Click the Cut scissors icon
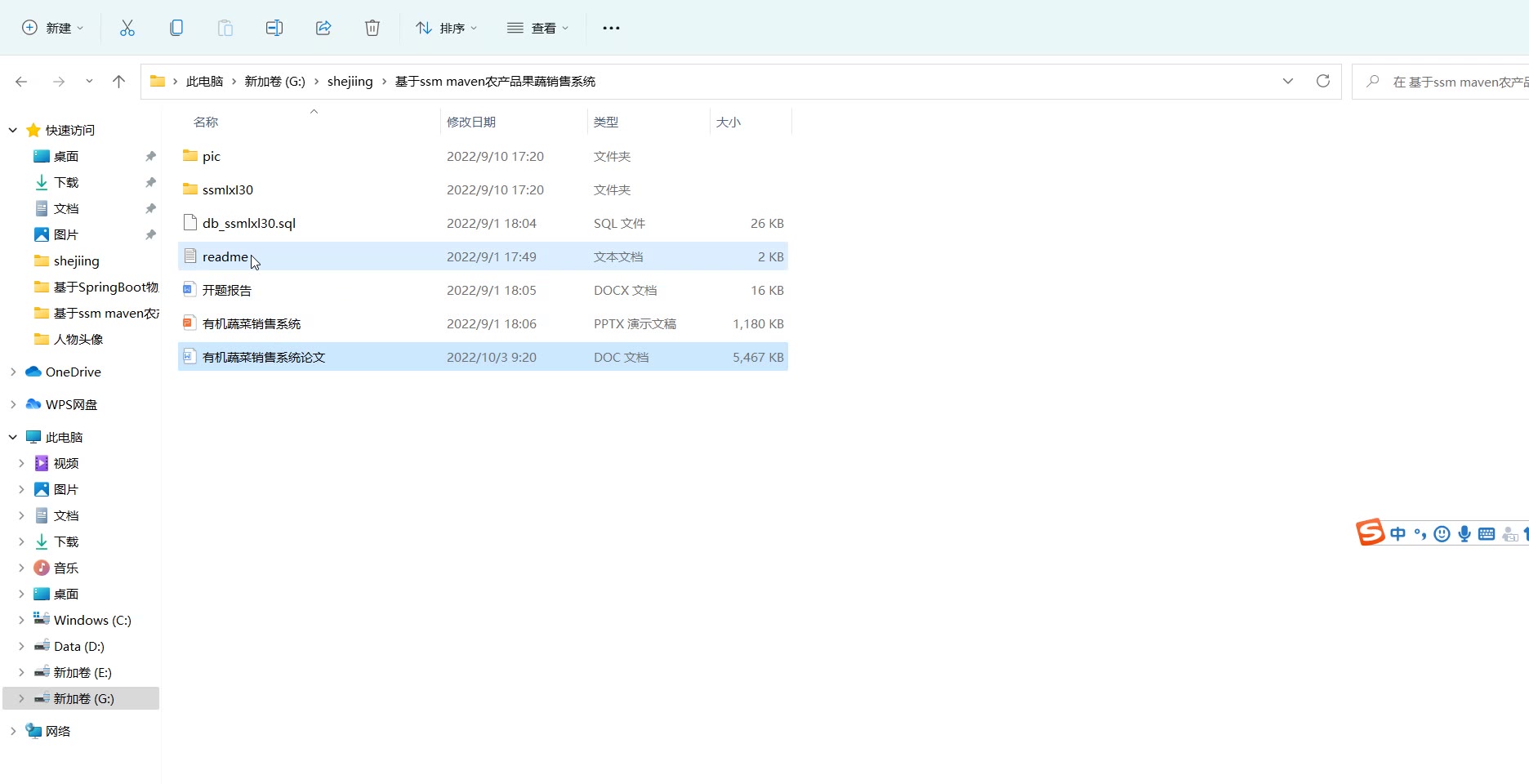The height and width of the screenshot is (784, 1529). [x=127, y=28]
